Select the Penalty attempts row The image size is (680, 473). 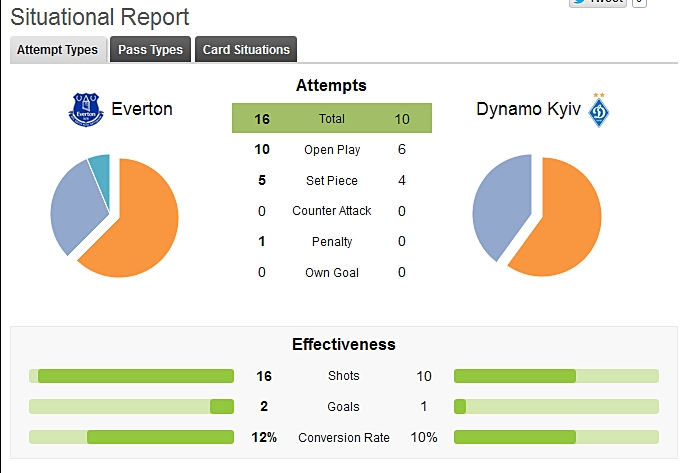[332, 242]
